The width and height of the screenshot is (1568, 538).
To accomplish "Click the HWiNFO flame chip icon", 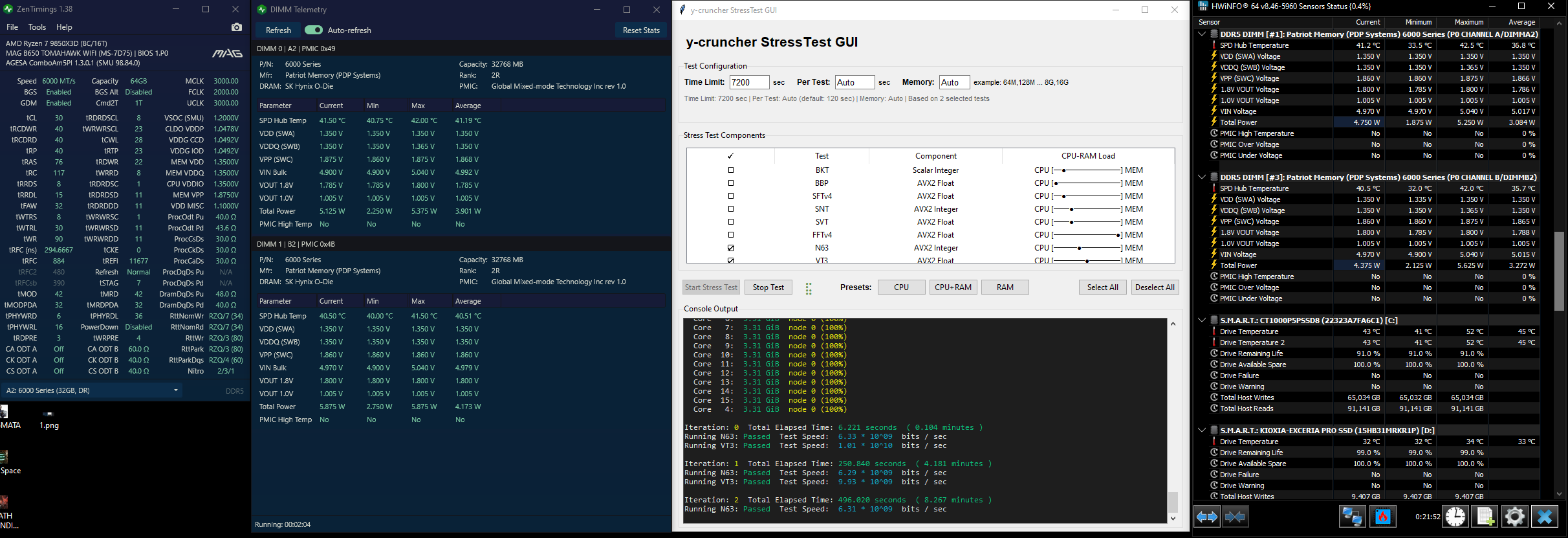I will [1382, 517].
